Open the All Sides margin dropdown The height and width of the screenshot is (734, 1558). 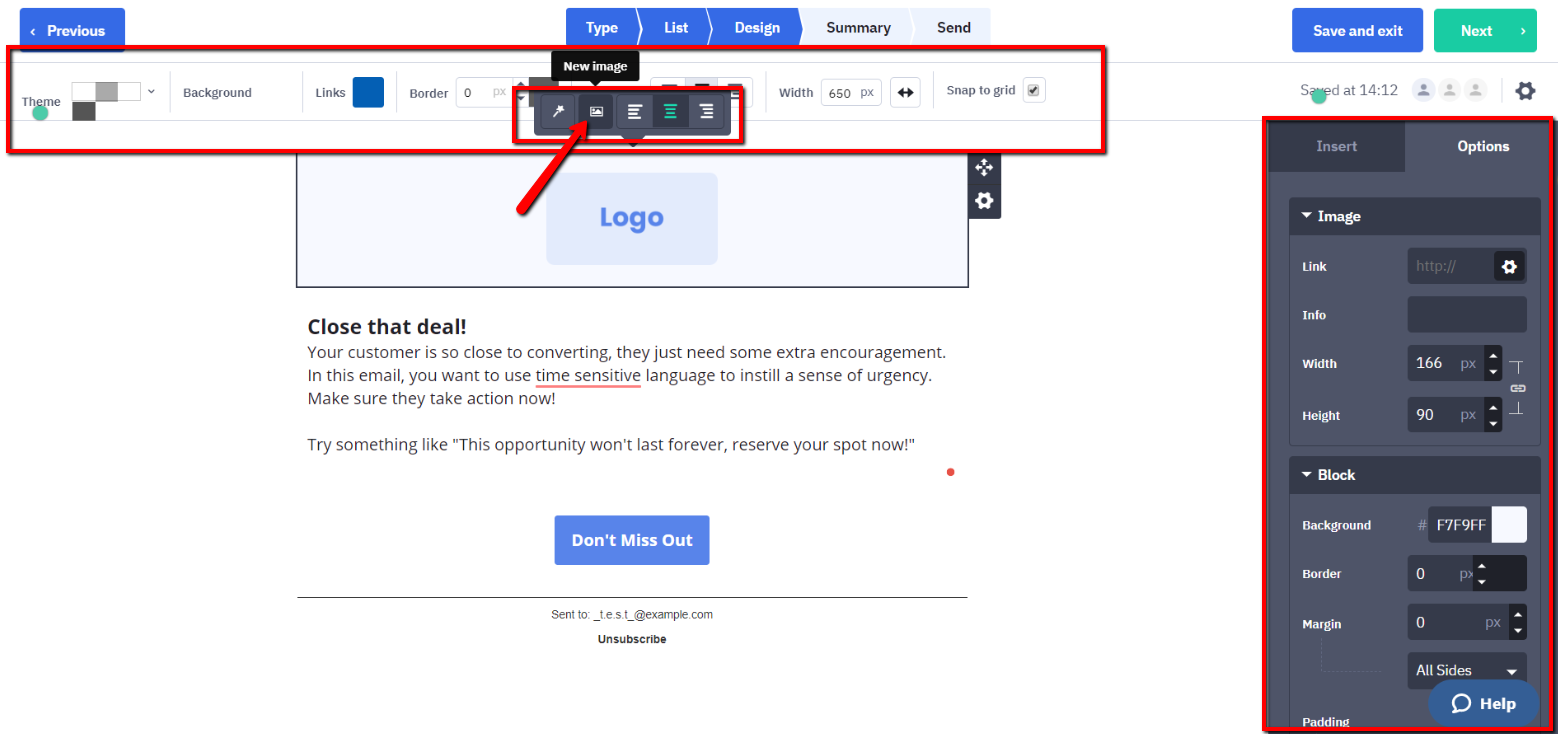click(x=1466, y=670)
